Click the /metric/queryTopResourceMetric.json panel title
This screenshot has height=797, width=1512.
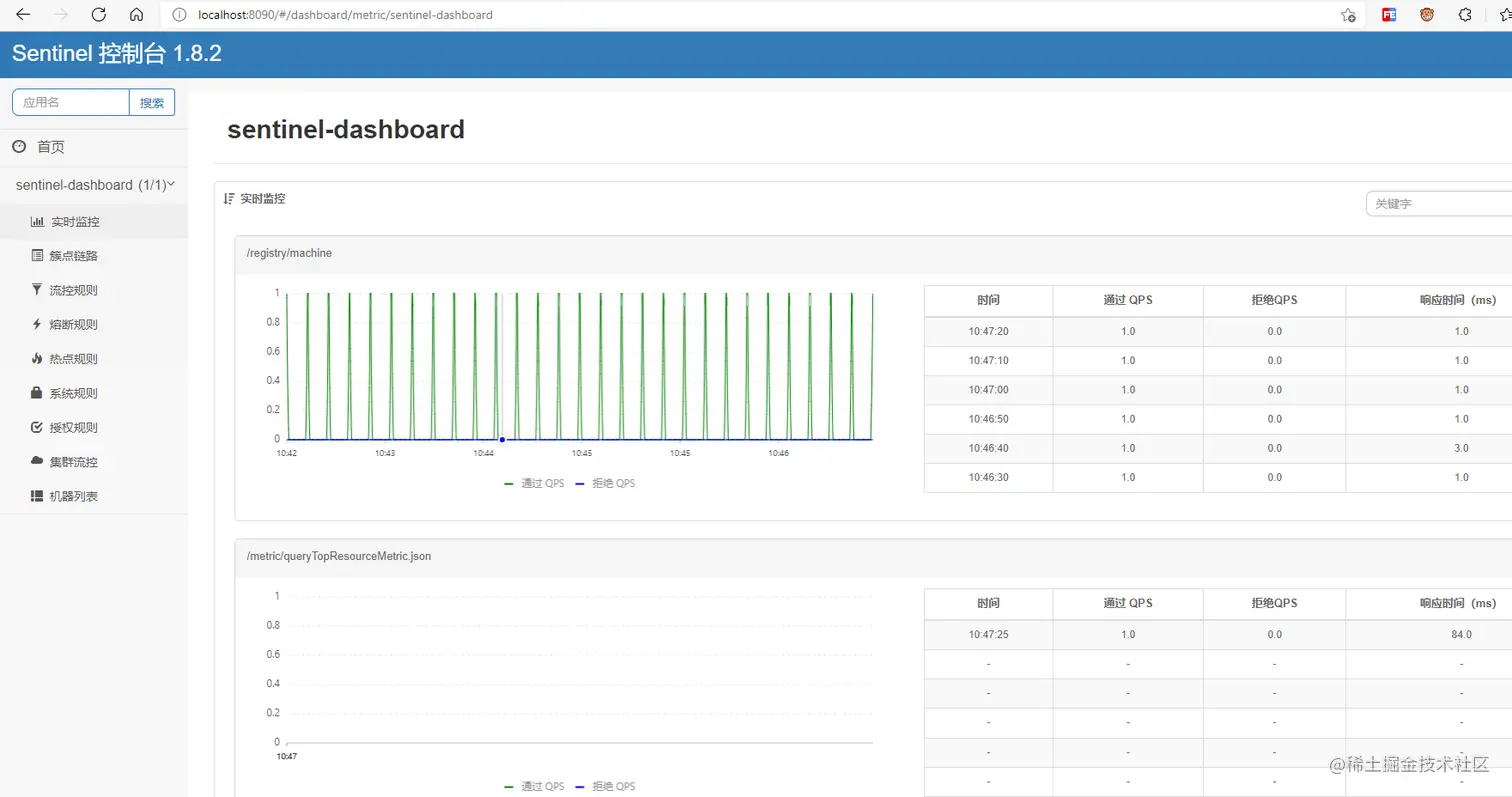(339, 556)
